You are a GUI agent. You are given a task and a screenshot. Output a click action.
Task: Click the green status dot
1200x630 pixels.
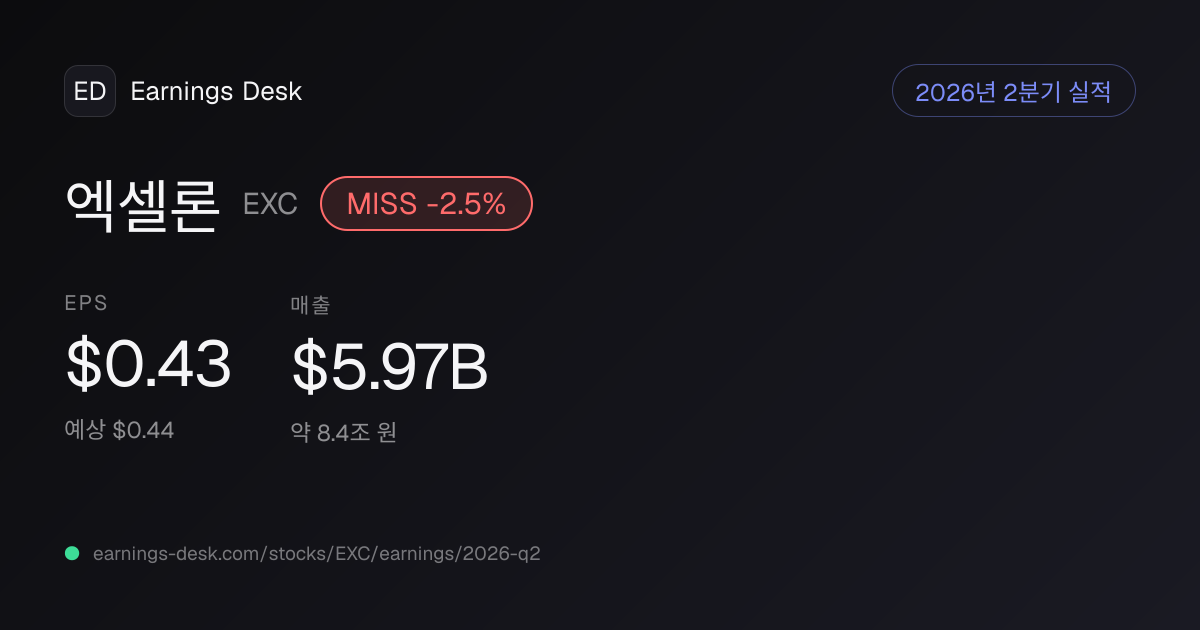point(72,553)
